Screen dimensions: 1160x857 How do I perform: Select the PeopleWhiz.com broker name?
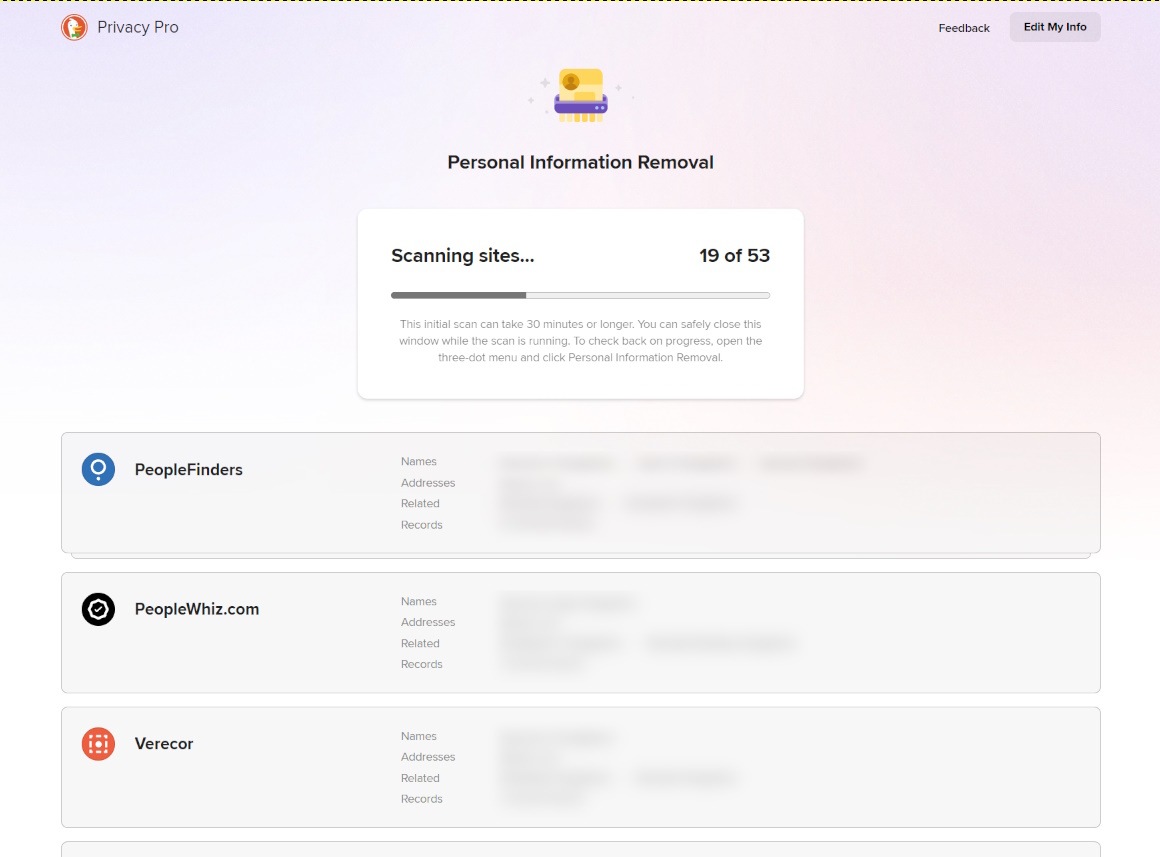point(196,609)
